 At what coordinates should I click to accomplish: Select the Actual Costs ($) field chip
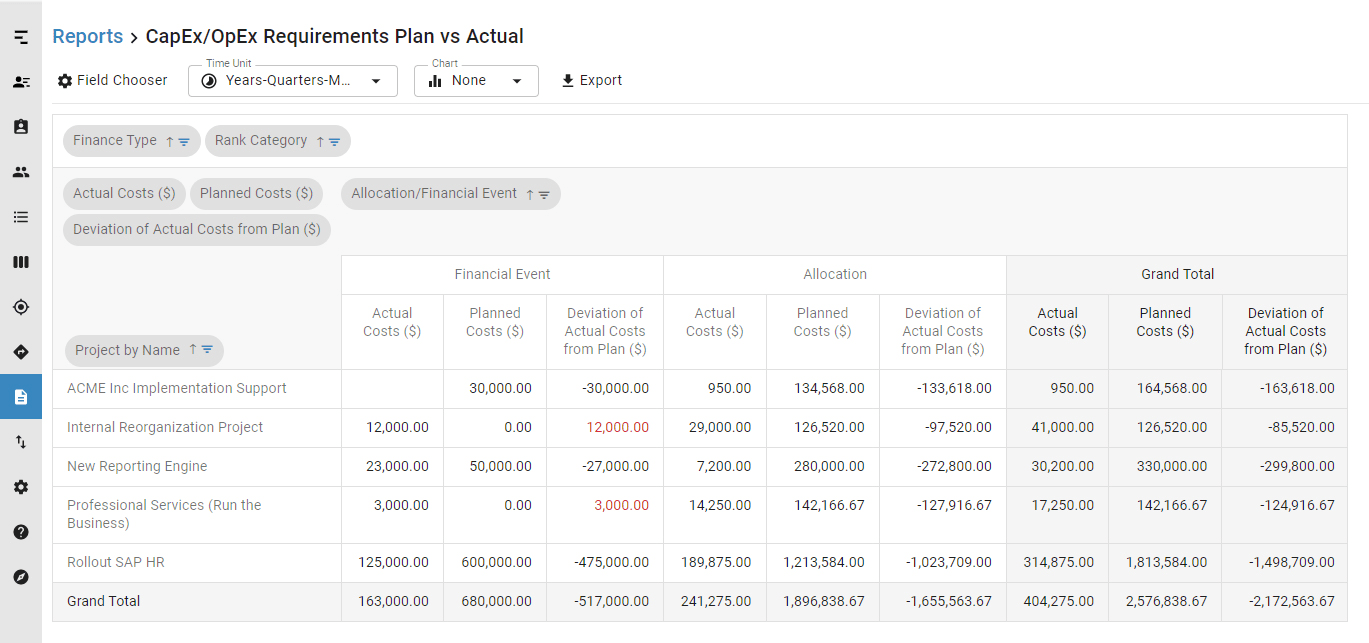[124, 194]
